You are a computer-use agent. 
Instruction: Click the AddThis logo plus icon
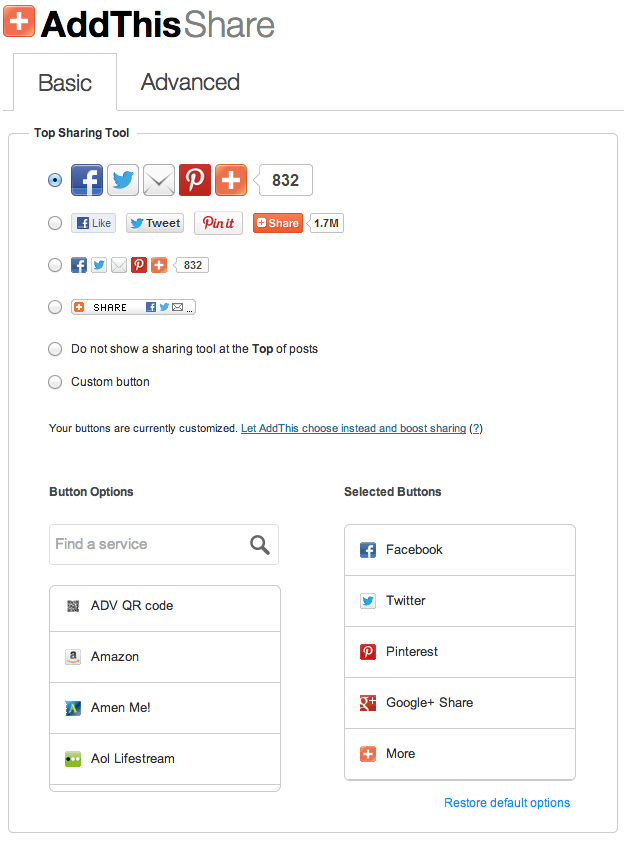click(19, 21)
